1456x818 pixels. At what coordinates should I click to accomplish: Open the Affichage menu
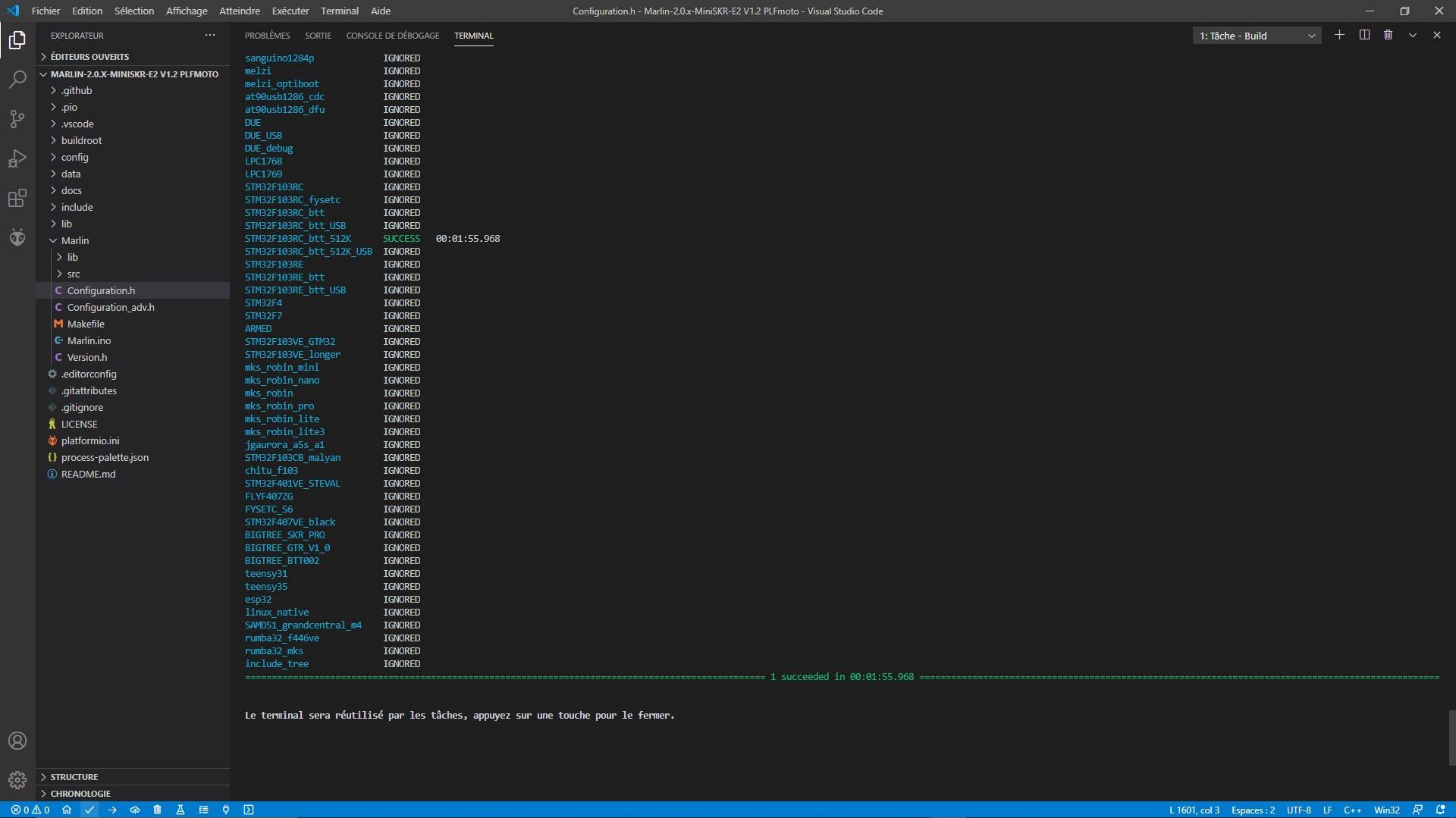pyautogui.click(x=187, y=11)
